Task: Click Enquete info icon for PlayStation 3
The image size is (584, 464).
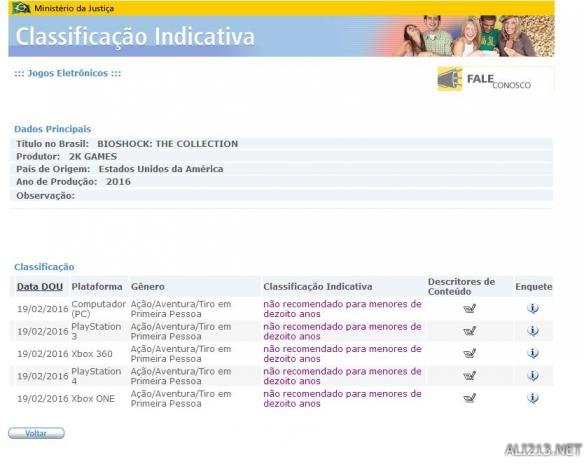Action: tap(533, 331)
